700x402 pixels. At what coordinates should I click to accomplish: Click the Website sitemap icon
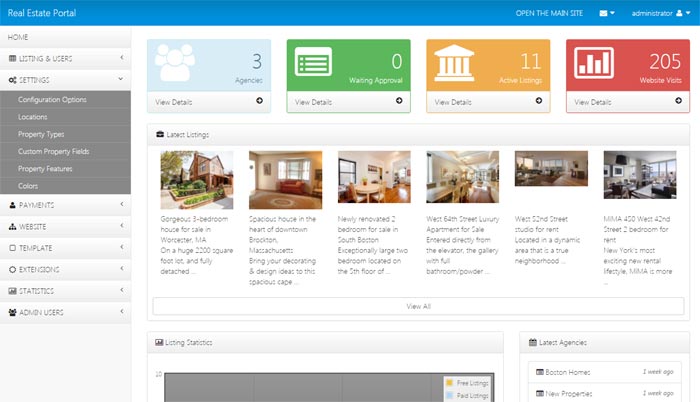tap(12, 226)
